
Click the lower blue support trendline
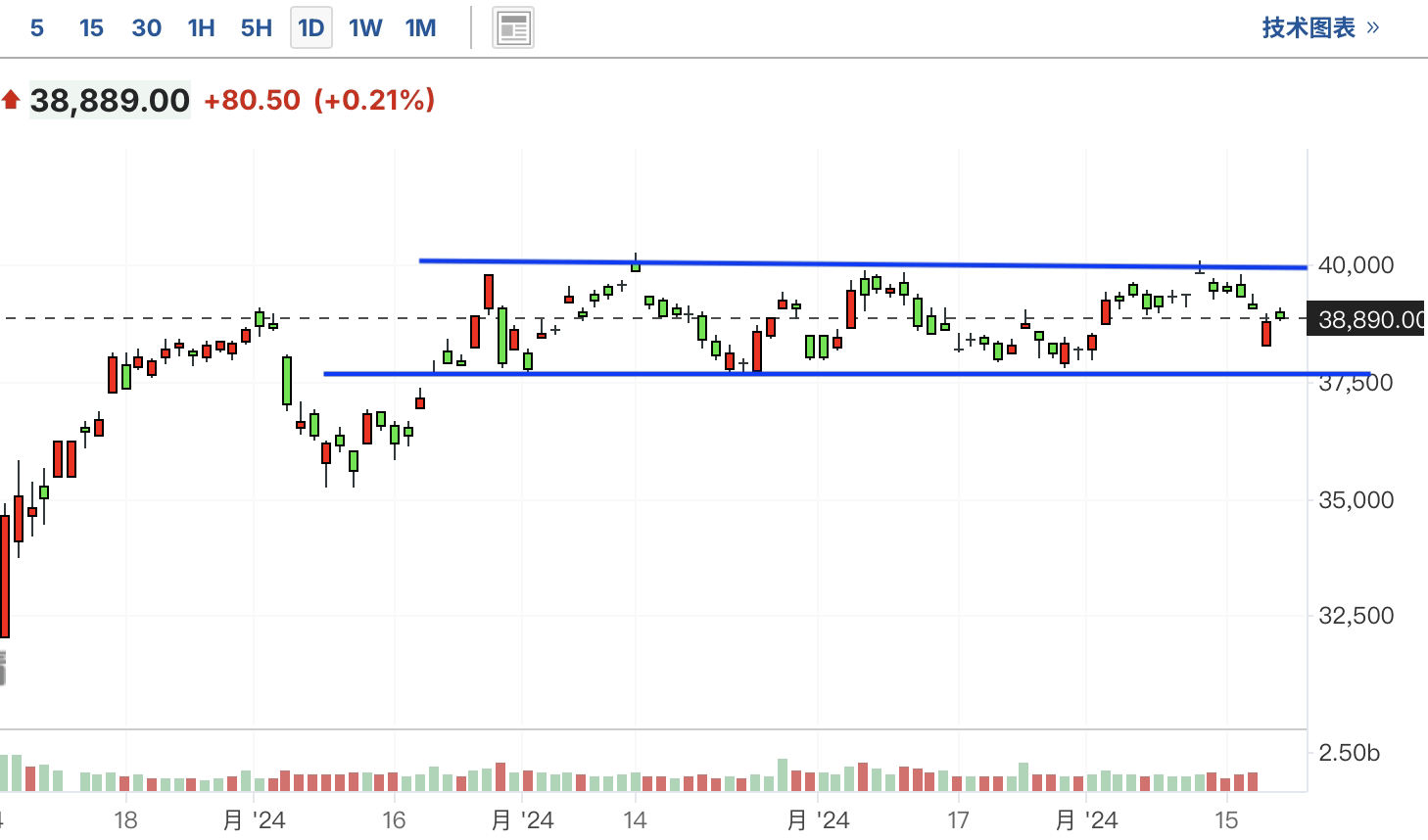pyautogui.click(x=847, y=374)
